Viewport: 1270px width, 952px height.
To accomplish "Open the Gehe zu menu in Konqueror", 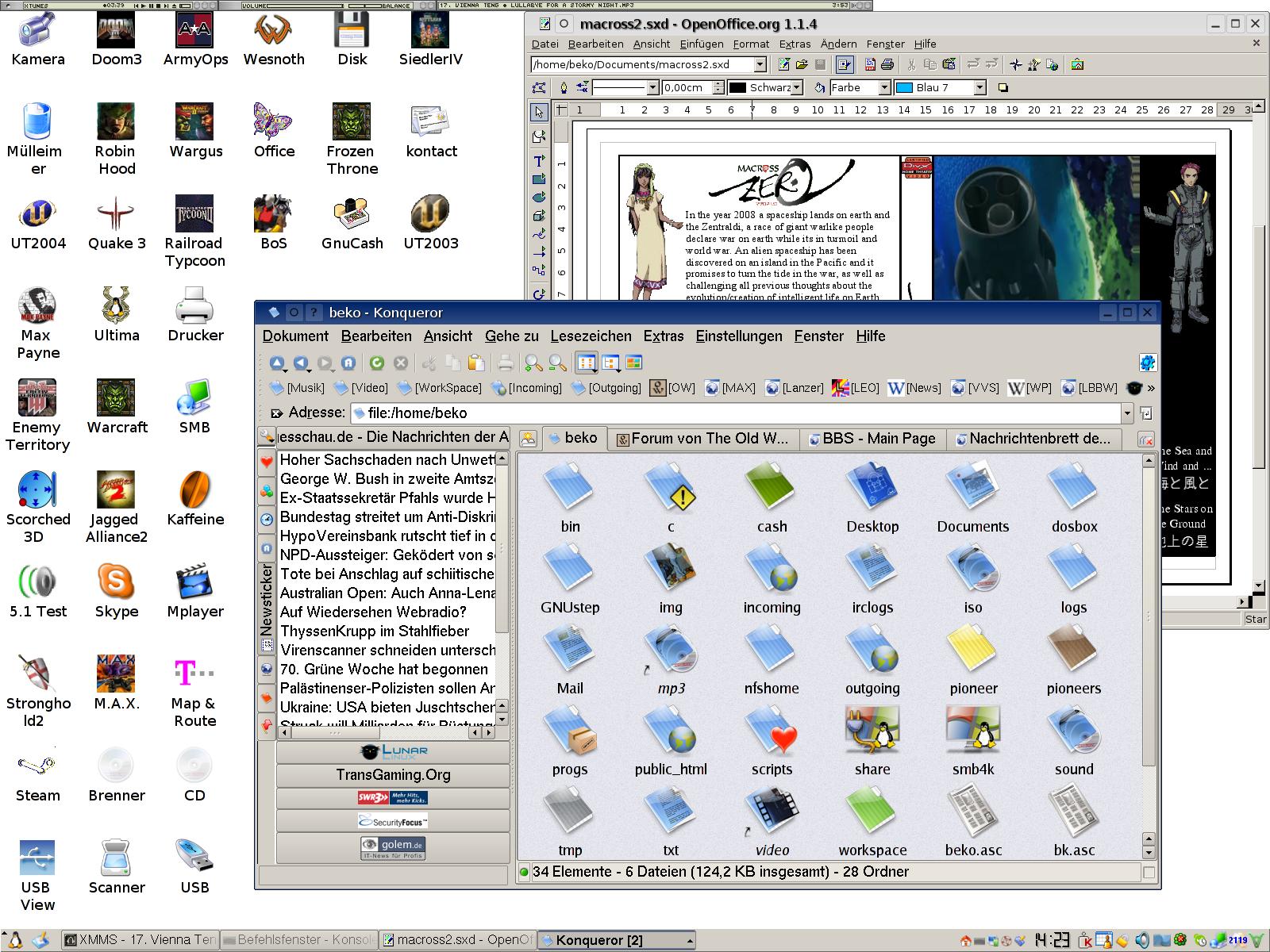I will pos(512,336).
